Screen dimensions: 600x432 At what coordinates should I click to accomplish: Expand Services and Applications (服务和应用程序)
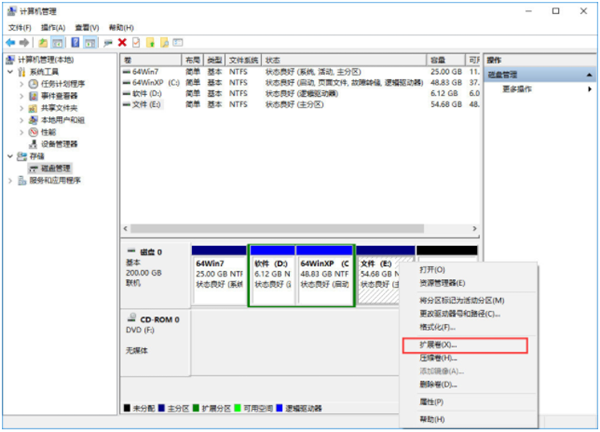pyautogui.click(x=11, y=180)
